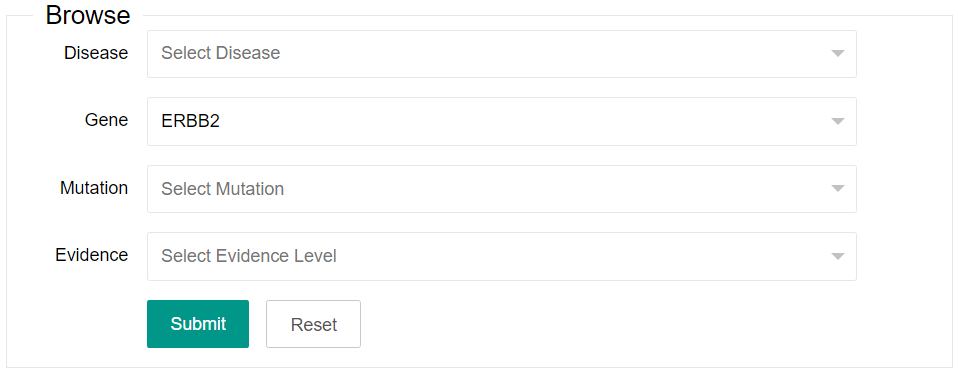Image resolution: width=958 pixels, height=374 pixels.
Task: Click the Disease field label
Action: point(96,53)
